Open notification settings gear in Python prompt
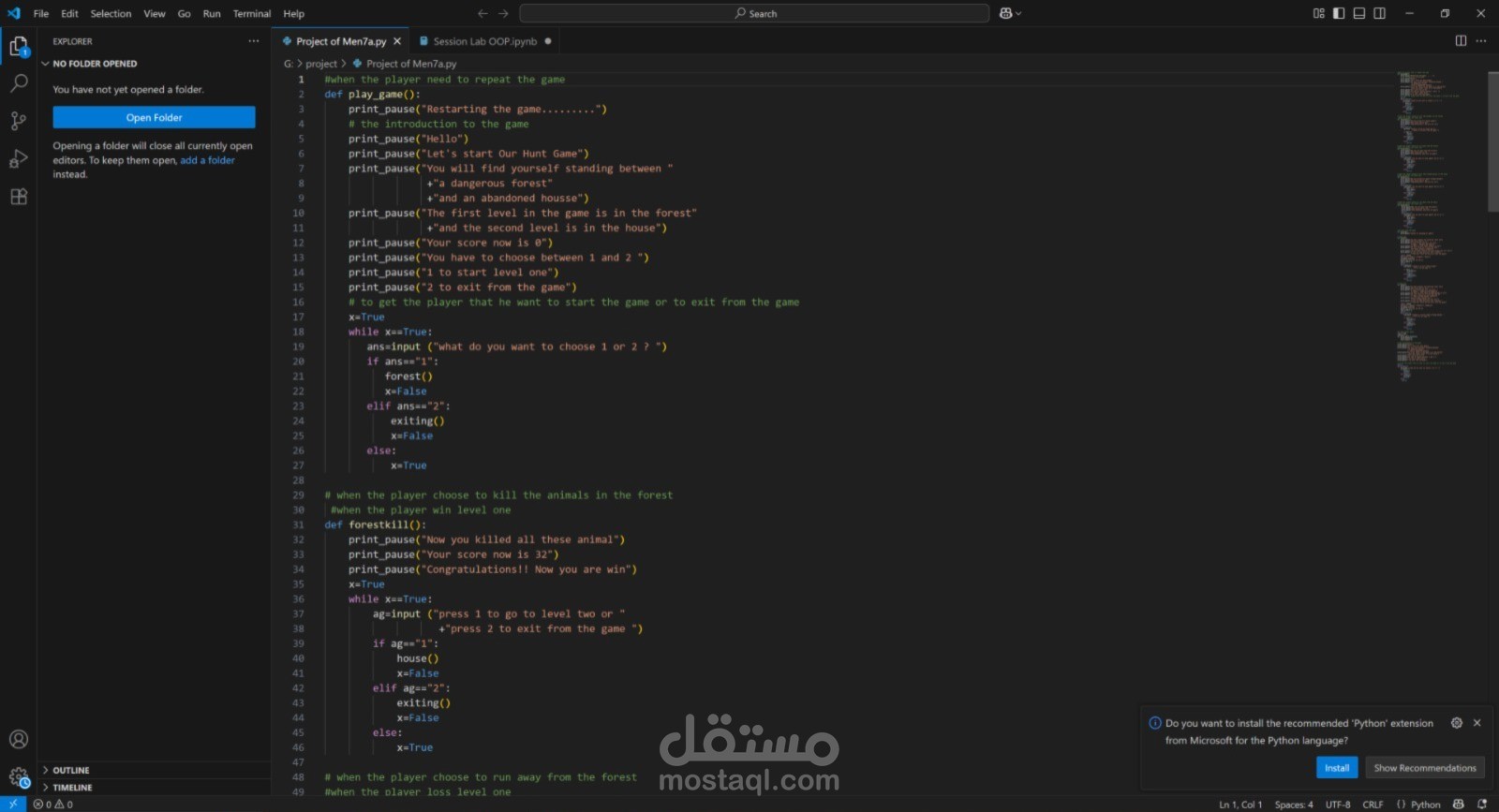This screenshot has width=1499, height=812. coord(1456,723)
